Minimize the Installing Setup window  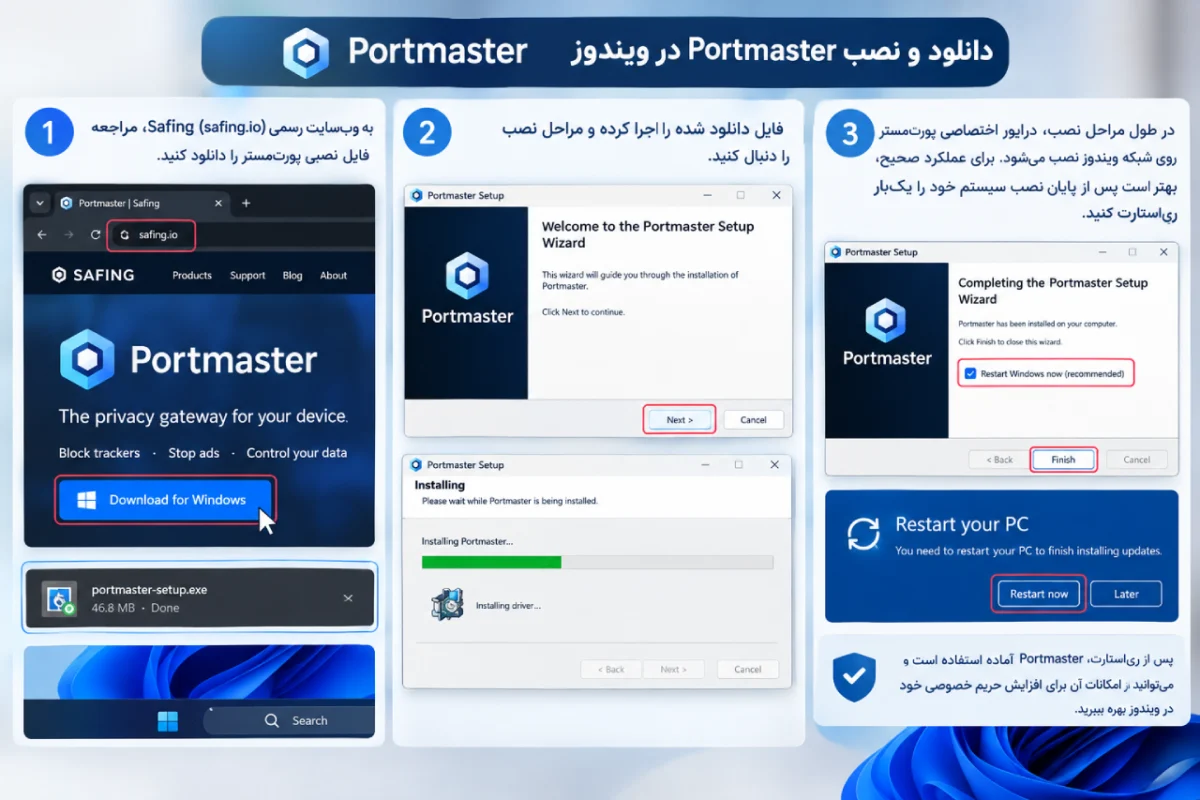point(704,465)
